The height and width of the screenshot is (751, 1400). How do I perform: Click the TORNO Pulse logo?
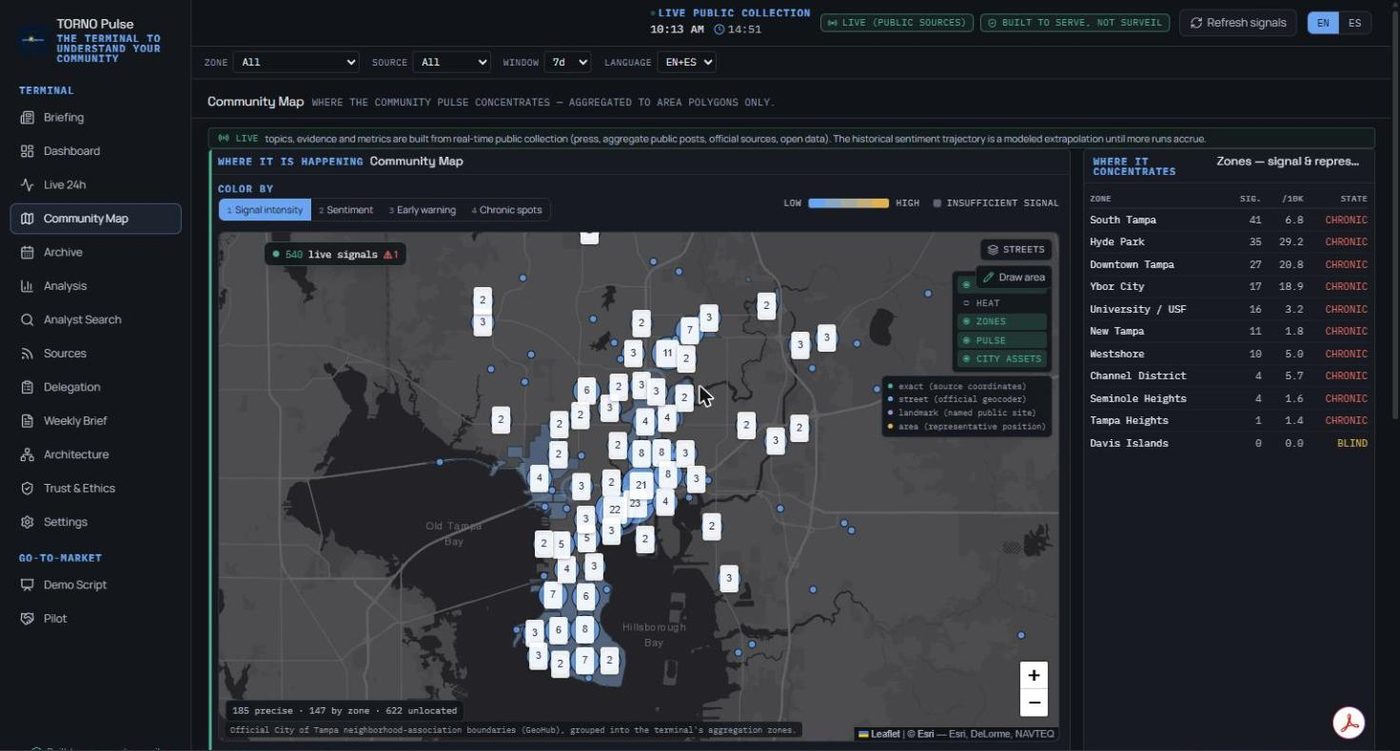point(33,40)
